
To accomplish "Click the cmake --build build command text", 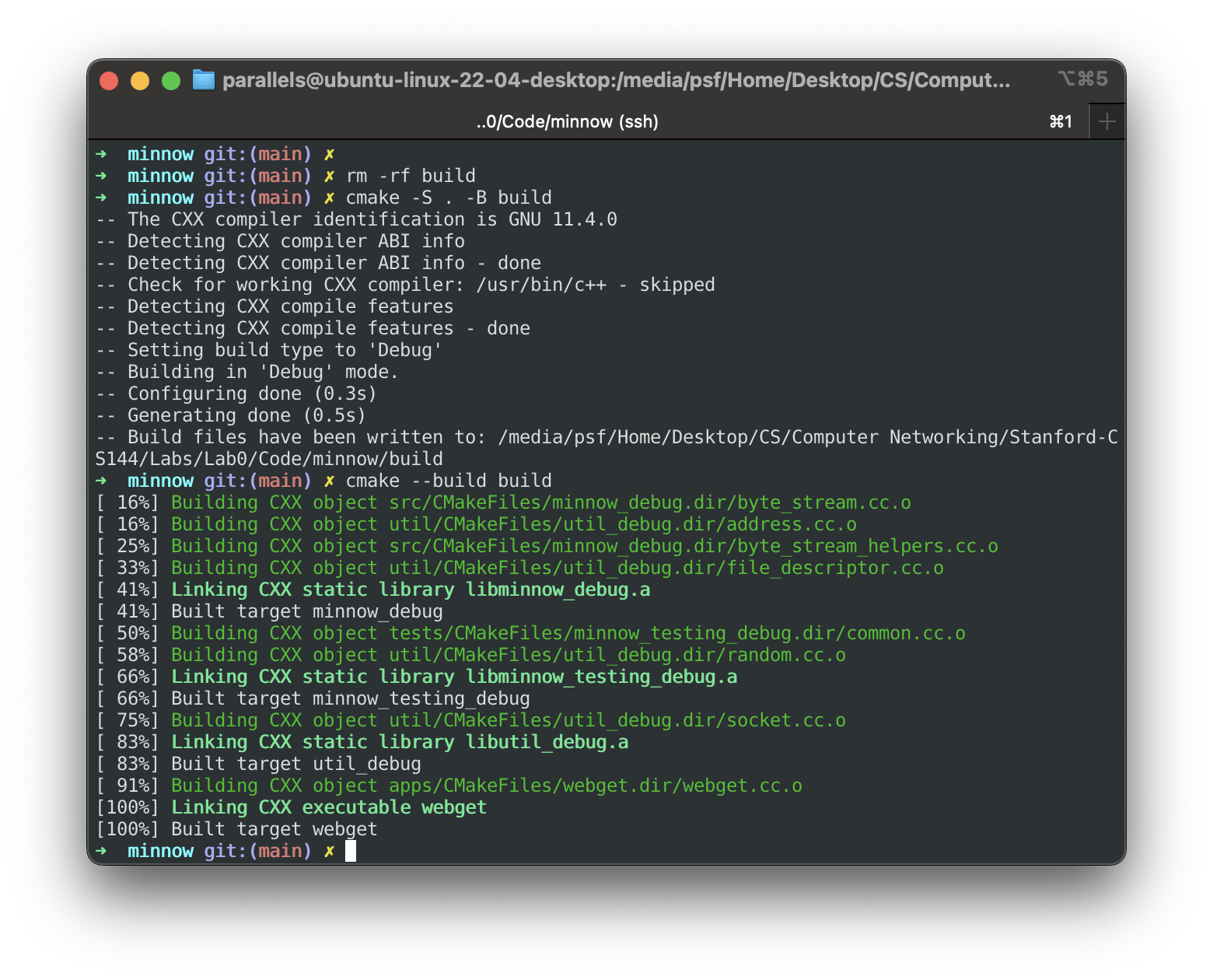I will pos(449,481).
